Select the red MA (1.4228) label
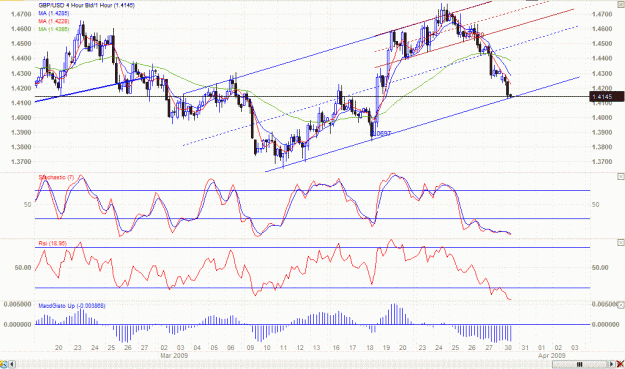625x369 pixels. 53,21
